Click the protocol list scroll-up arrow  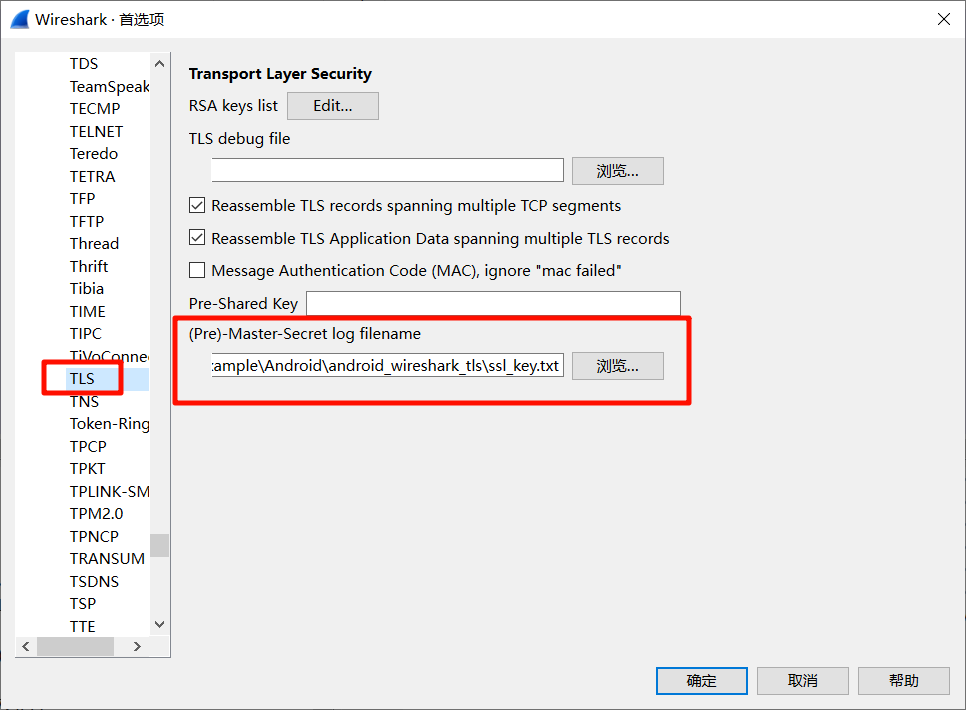[160, 63]
